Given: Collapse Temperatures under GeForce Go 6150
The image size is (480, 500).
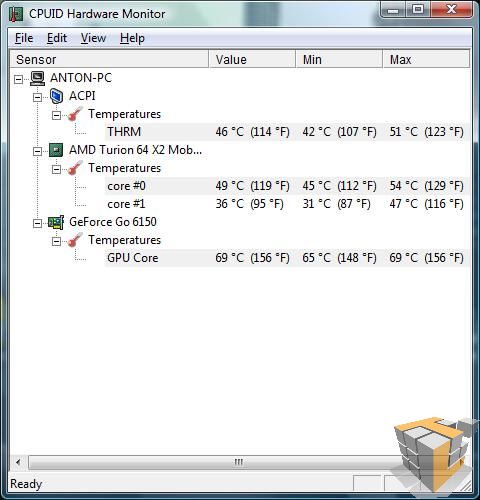Looking at the screenshot, I should tap(57, 241).
